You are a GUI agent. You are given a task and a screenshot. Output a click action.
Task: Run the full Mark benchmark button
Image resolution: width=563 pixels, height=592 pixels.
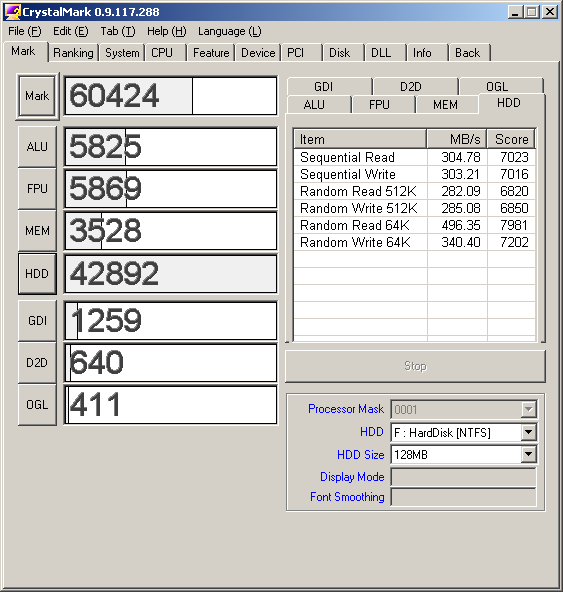pos(37,96)
